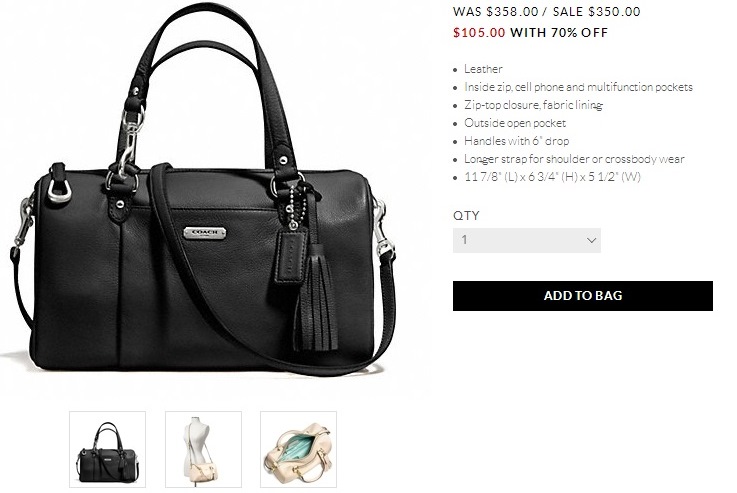Click the red $105.00 price

(x=479, y=32)
